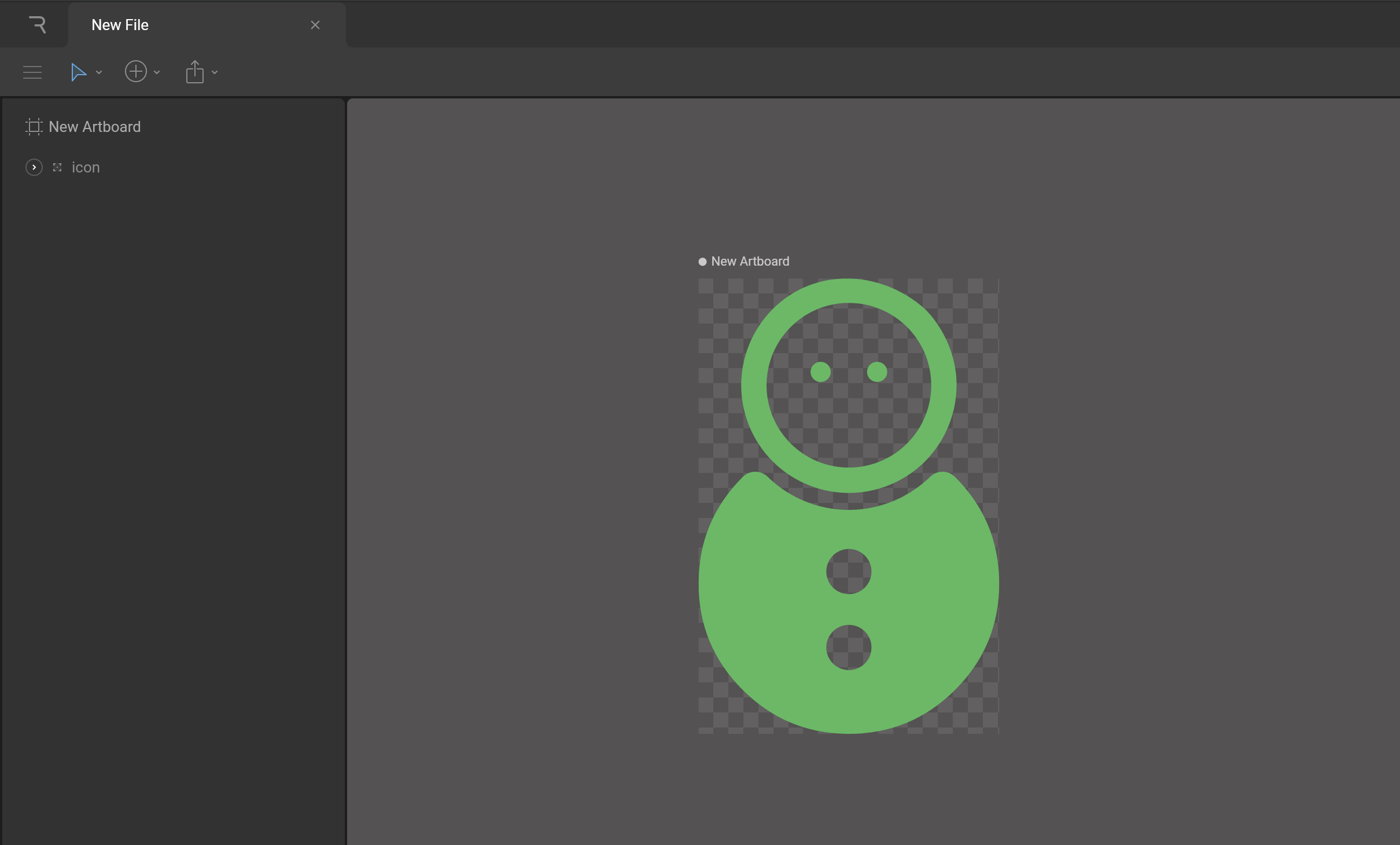This screenshot has height=845, width=1400.
Task: Click the dot beside canvas artboard name
Action: point(702,262)
